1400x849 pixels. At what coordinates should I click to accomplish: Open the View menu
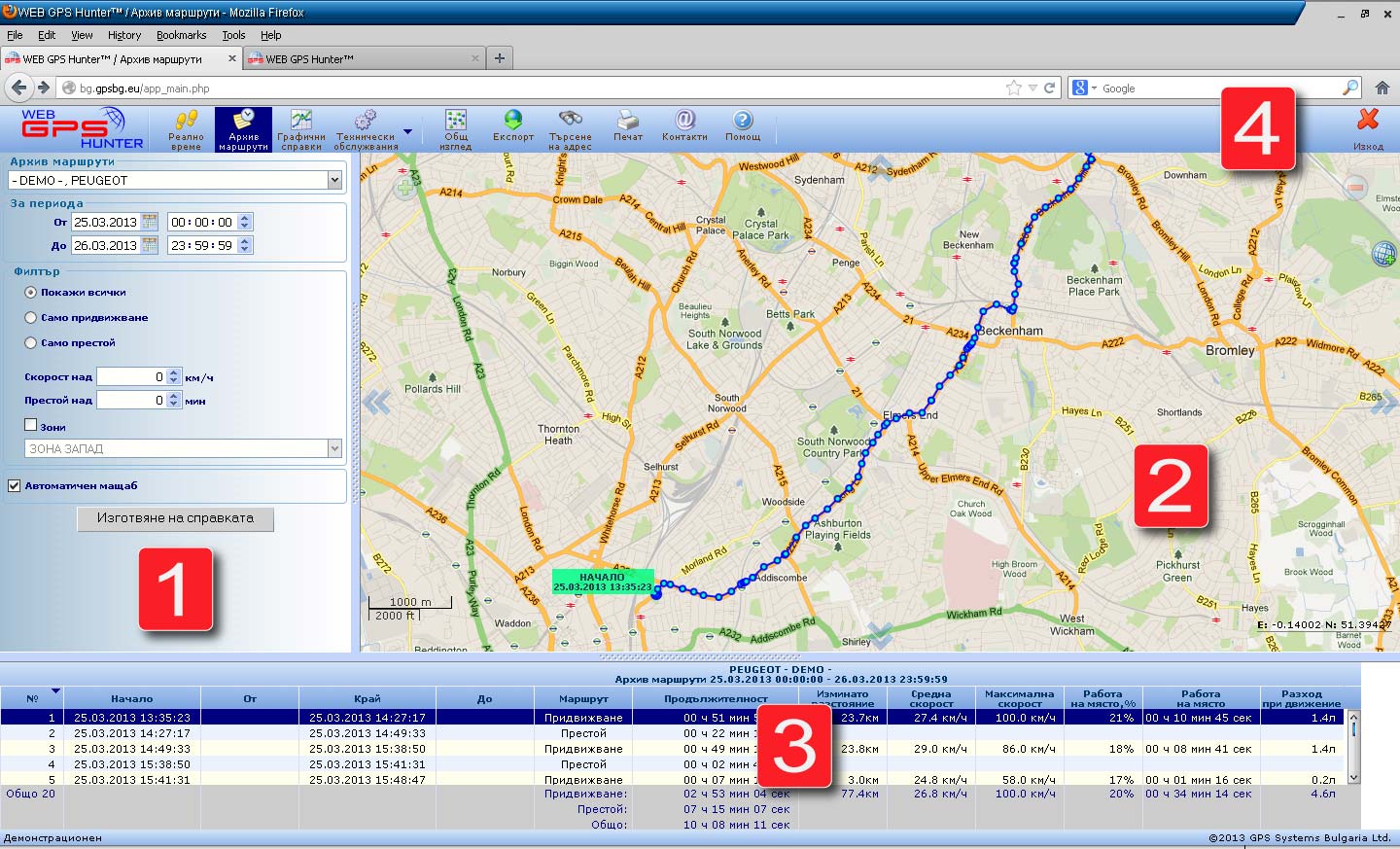pyautogui.click(x=82, y=35)
